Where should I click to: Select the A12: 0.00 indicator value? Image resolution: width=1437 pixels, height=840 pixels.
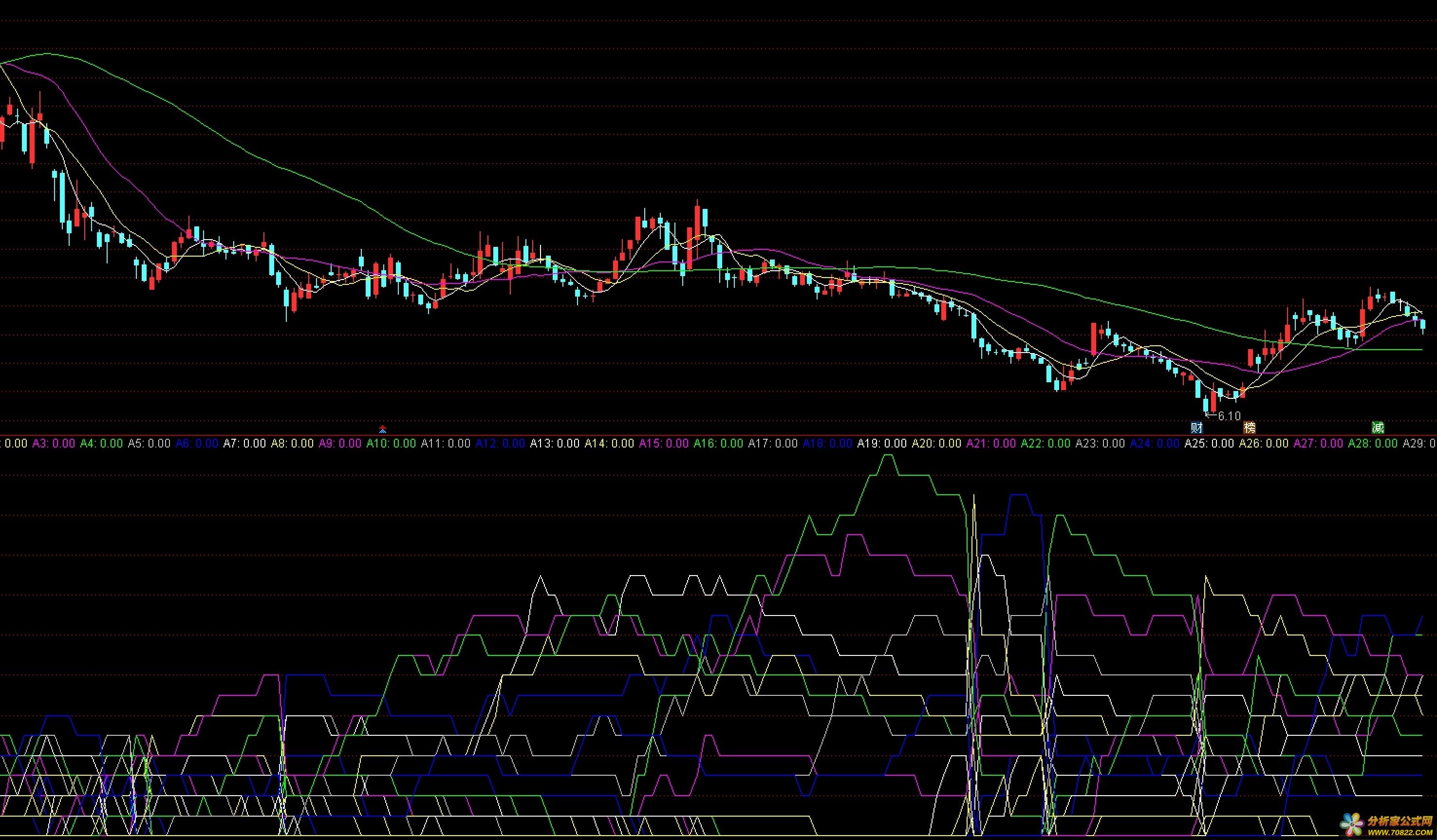pos(500,443)
